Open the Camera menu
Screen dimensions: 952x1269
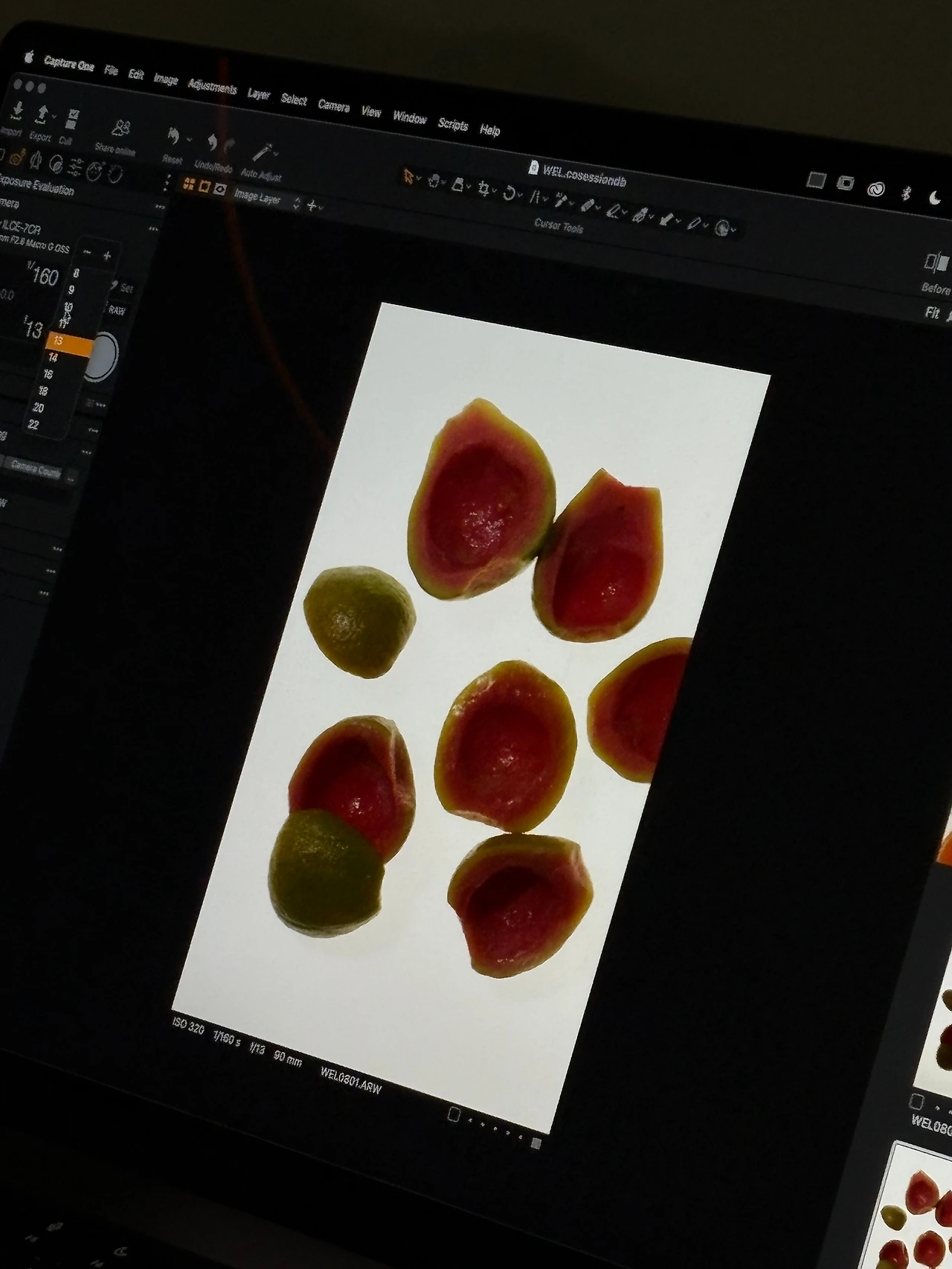[x=334, y=106]
